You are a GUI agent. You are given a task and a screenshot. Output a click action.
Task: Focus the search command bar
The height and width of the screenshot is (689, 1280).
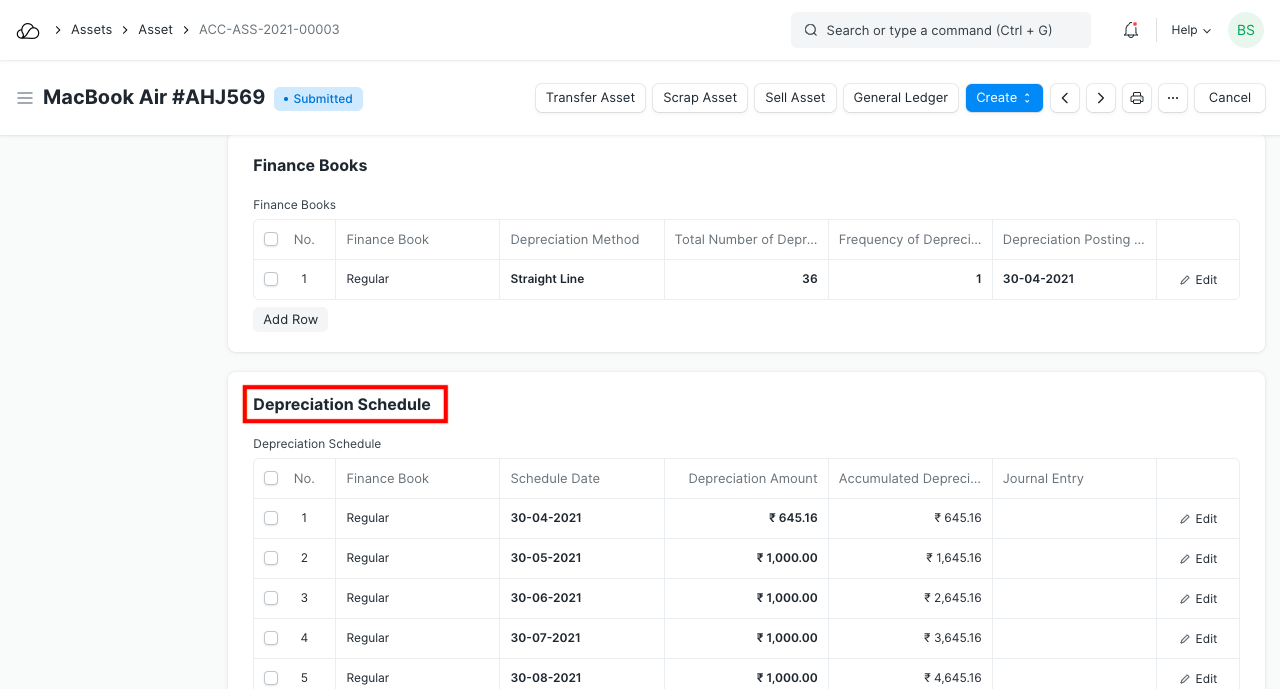940,30
